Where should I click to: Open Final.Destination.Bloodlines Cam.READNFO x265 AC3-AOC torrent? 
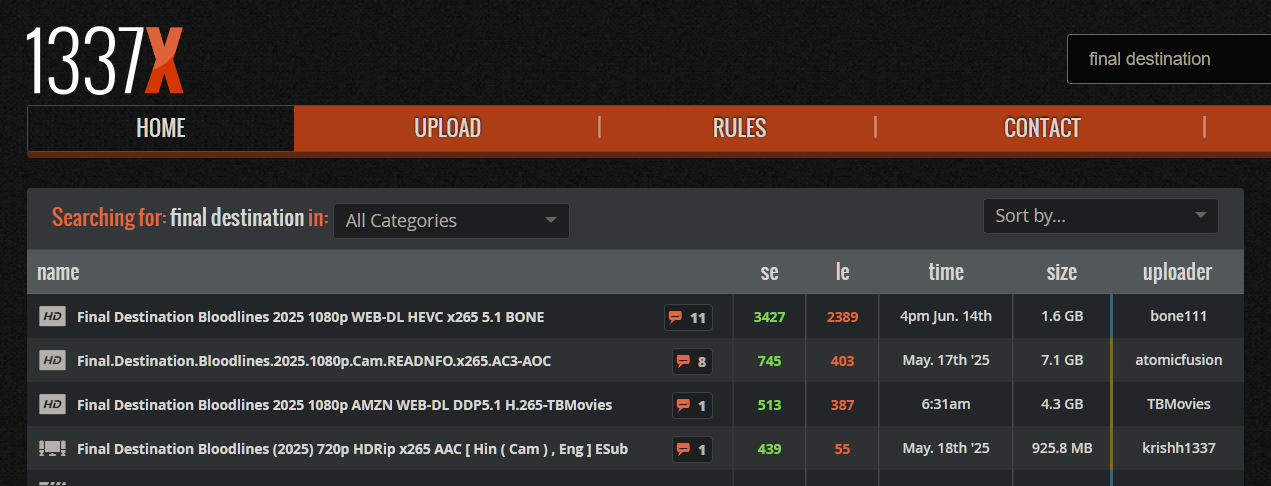point(314,360)
